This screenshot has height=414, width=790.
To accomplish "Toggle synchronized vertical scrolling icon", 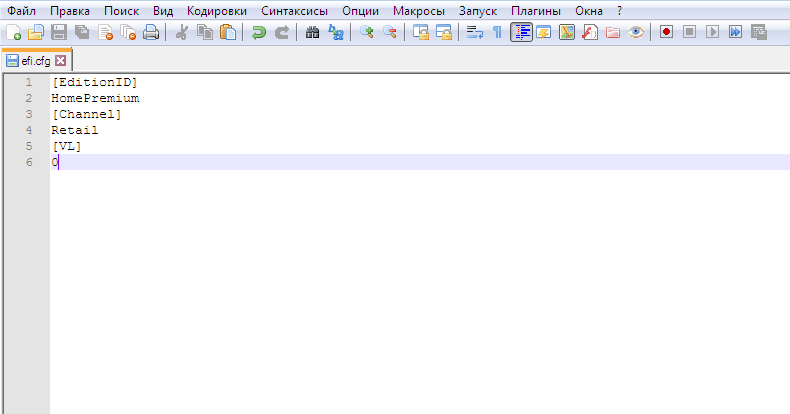I will (420, 33).
